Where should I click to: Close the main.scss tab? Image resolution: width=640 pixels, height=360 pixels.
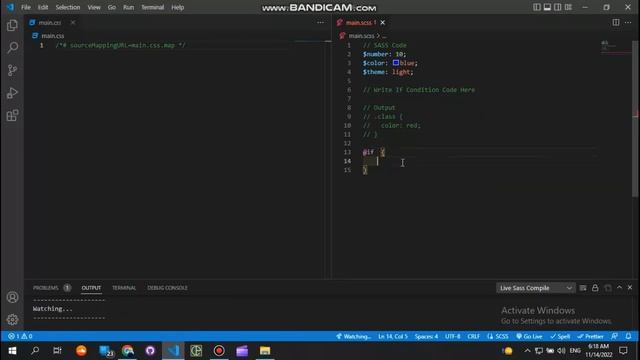click(x=382, y=22)
